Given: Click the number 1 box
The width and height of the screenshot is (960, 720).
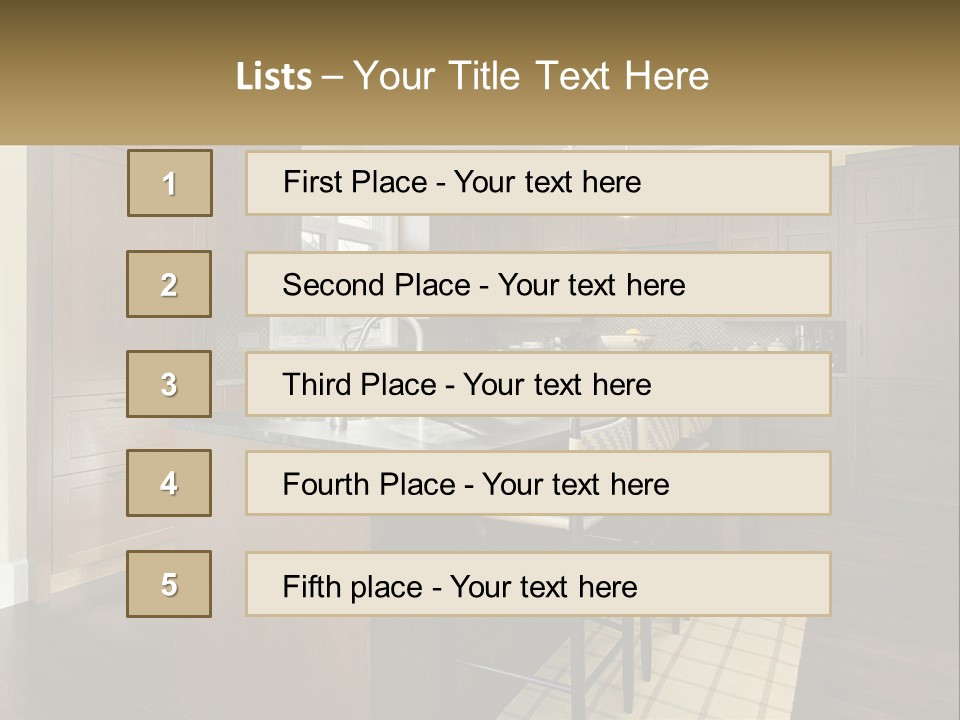Looking at the screenshot, I should (170, 183).
